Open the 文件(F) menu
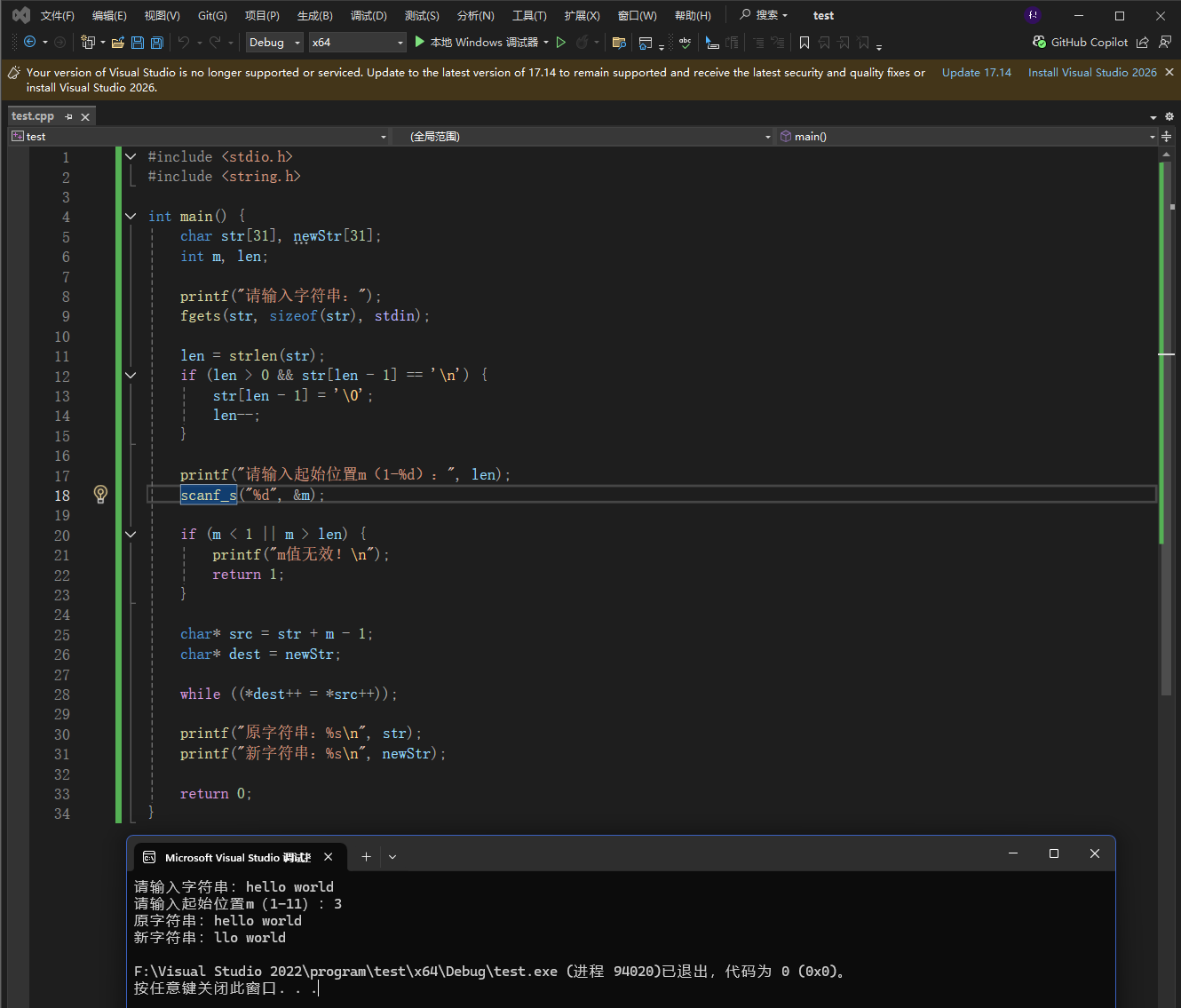 (57, 15)
